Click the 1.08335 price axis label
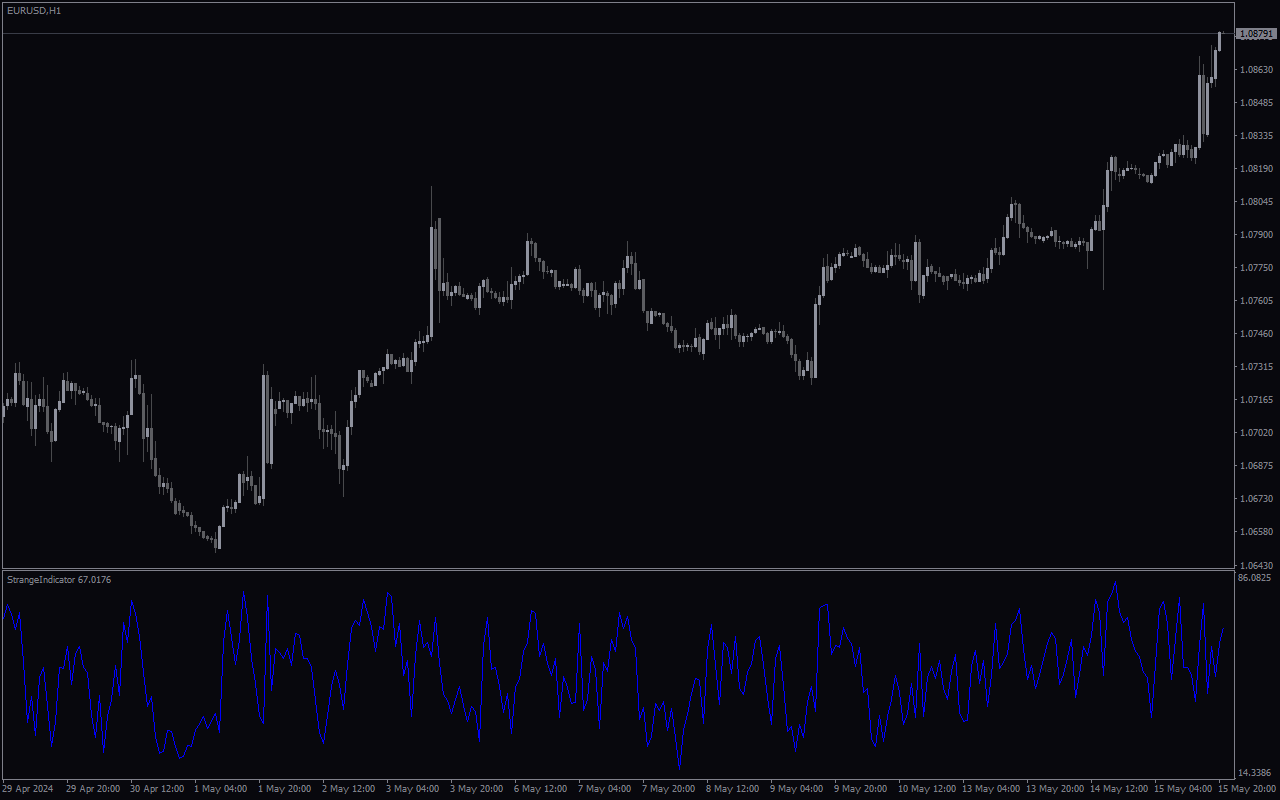Image resolution: width=1280 pixels, height=800 pixels. [1256, 136]
